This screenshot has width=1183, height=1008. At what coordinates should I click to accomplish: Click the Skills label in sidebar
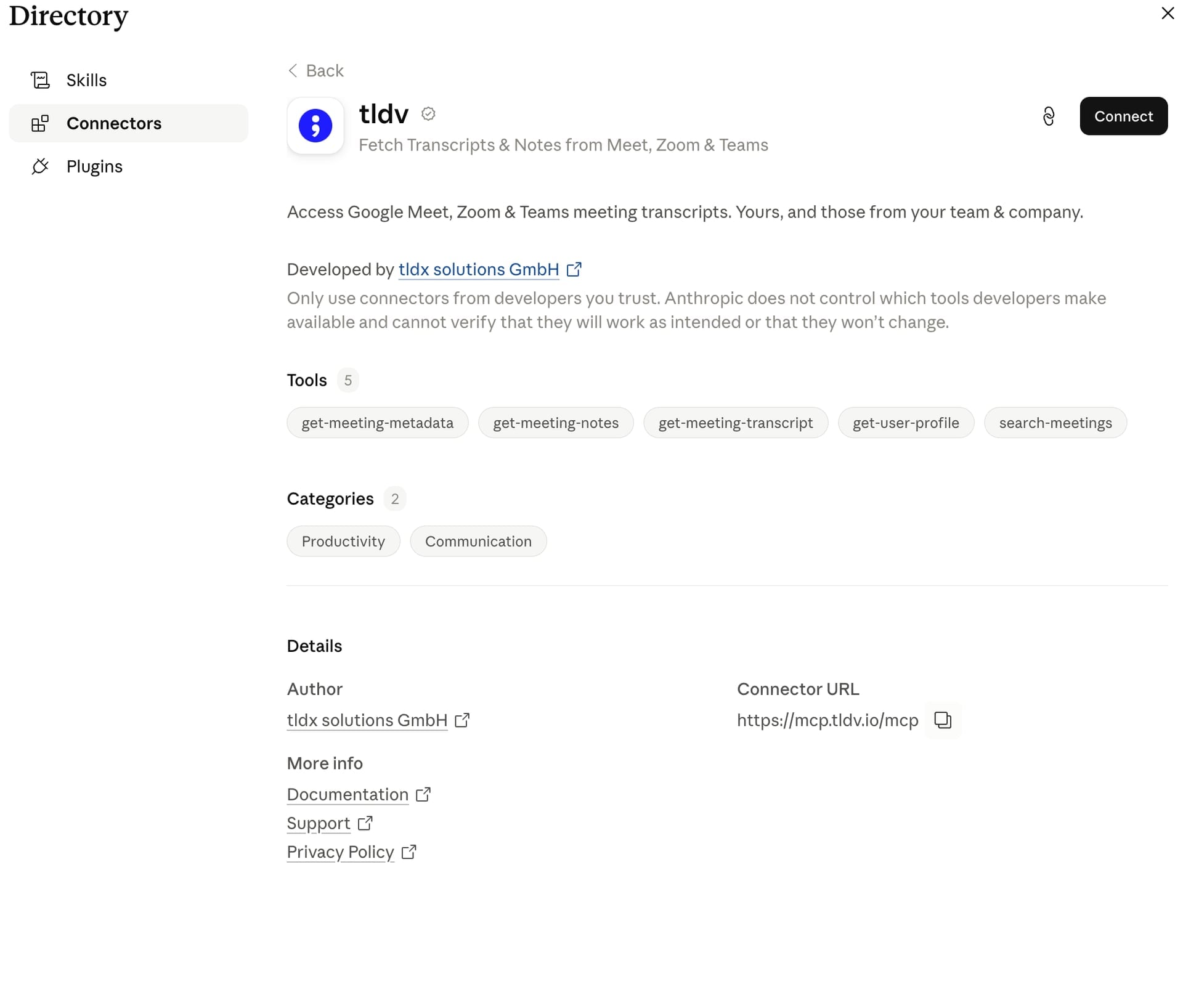click(86, 80)
